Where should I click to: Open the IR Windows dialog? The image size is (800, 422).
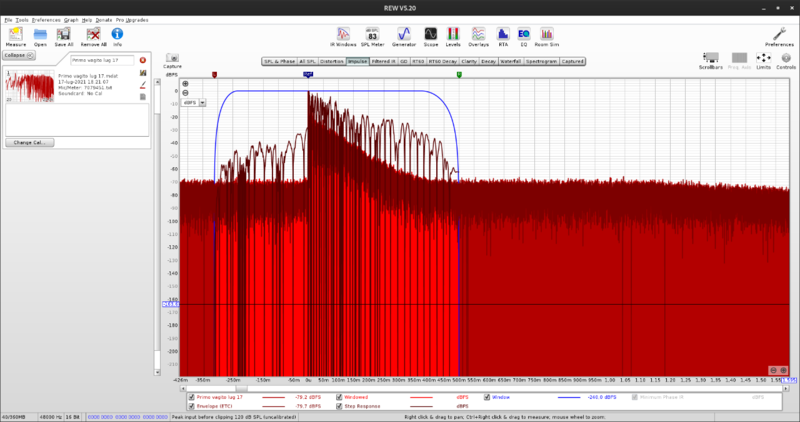pyautogui.click(x=344, y=35)
